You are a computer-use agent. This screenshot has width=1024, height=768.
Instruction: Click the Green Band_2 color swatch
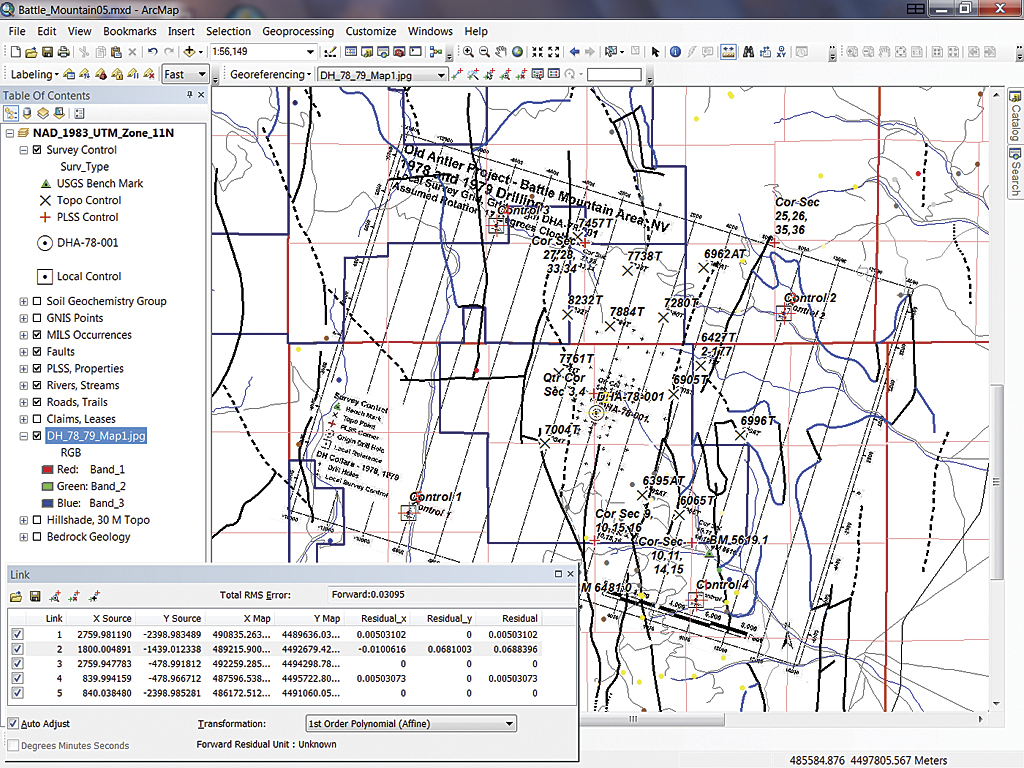pos(47,487)
